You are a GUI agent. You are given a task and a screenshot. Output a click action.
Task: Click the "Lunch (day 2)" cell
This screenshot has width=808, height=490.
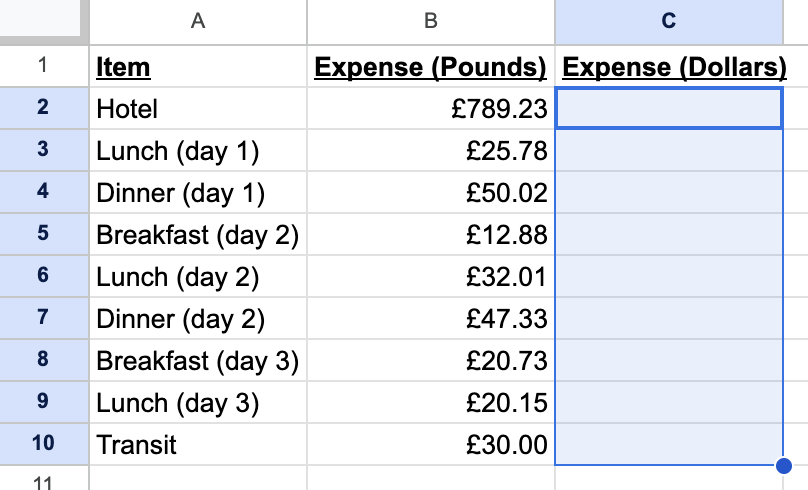[x=198, y=276]
